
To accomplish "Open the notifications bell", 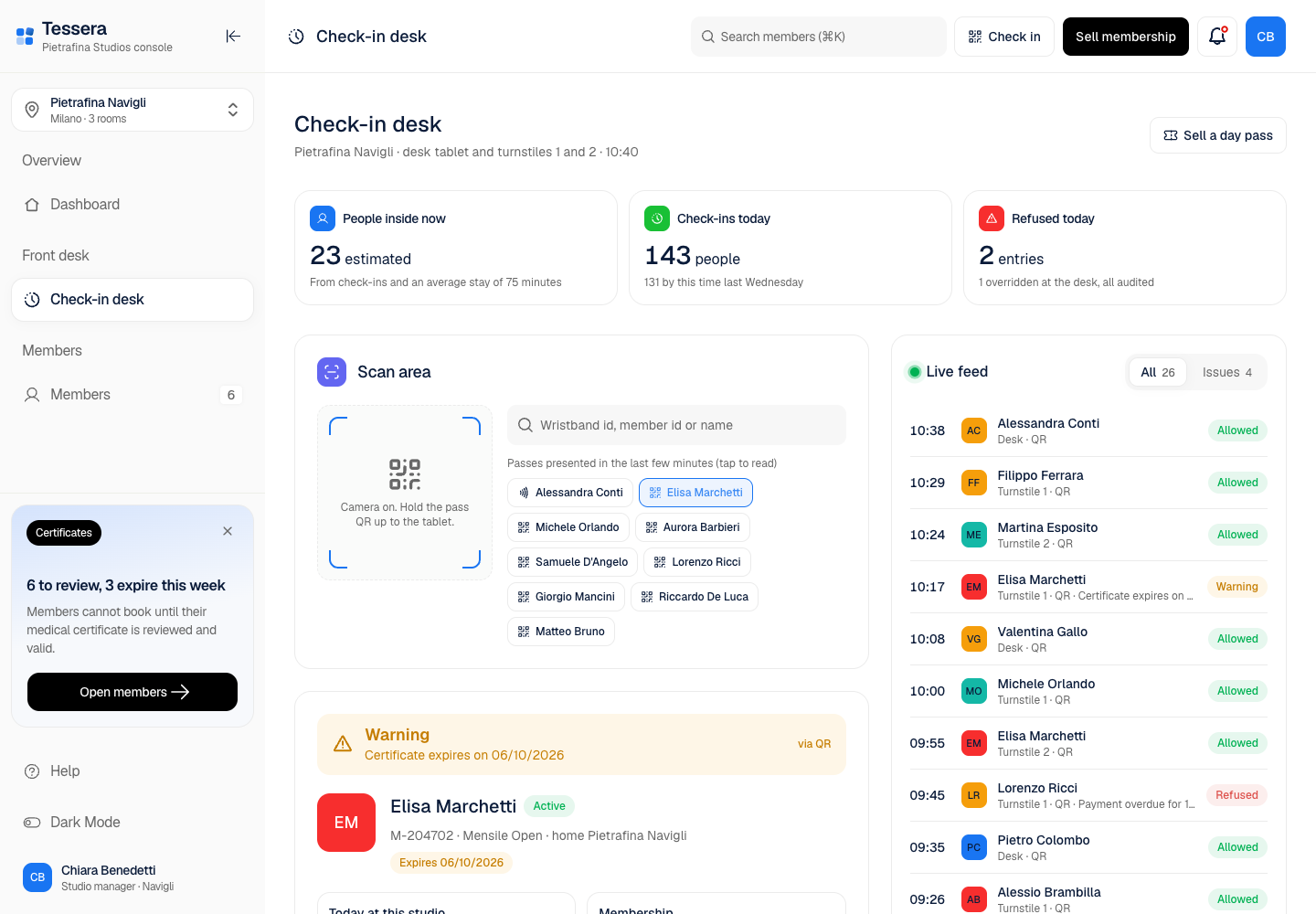I will coord(1217,37).
